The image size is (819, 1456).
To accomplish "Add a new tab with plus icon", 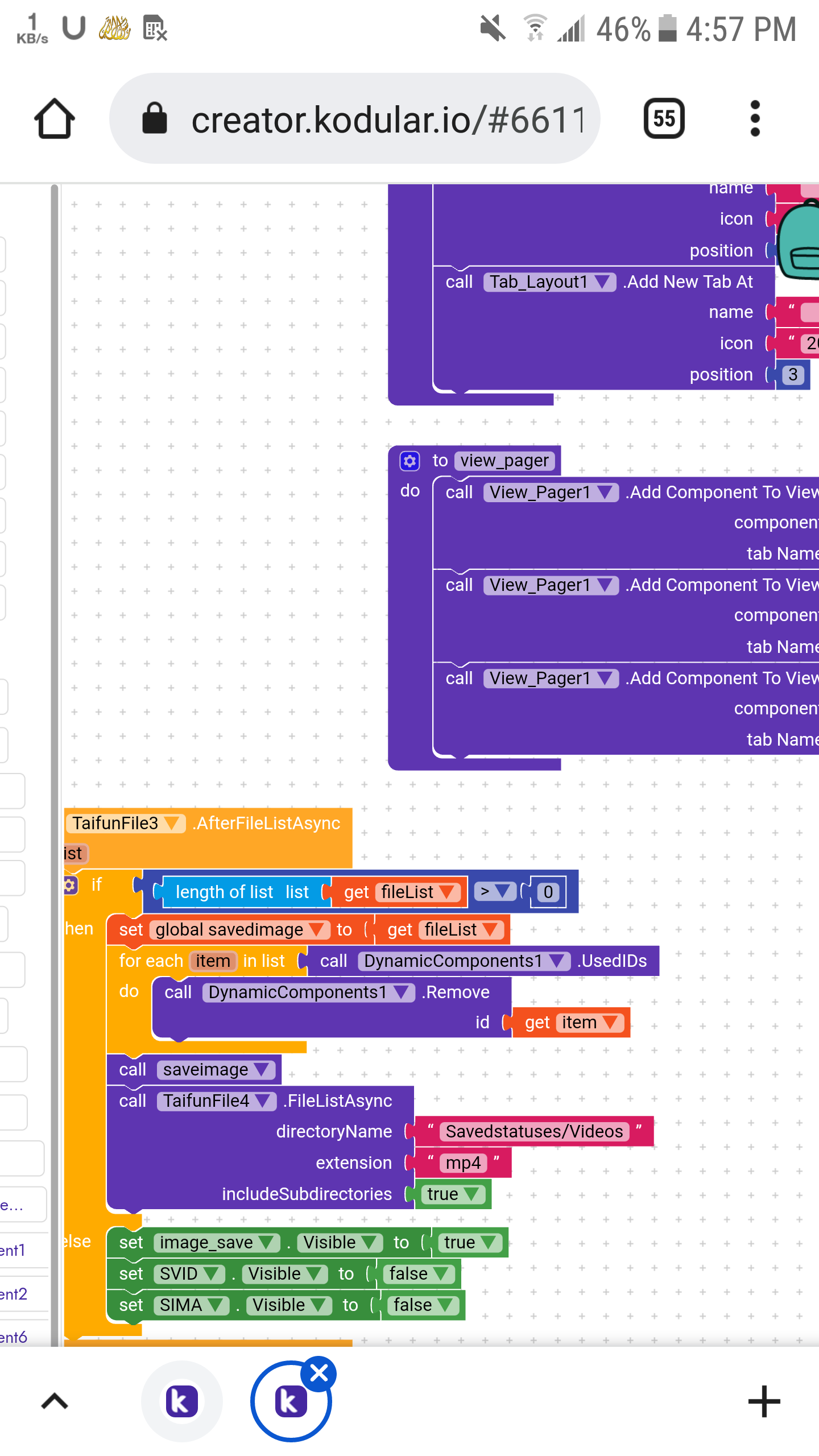I will (x=764, y=1401).
